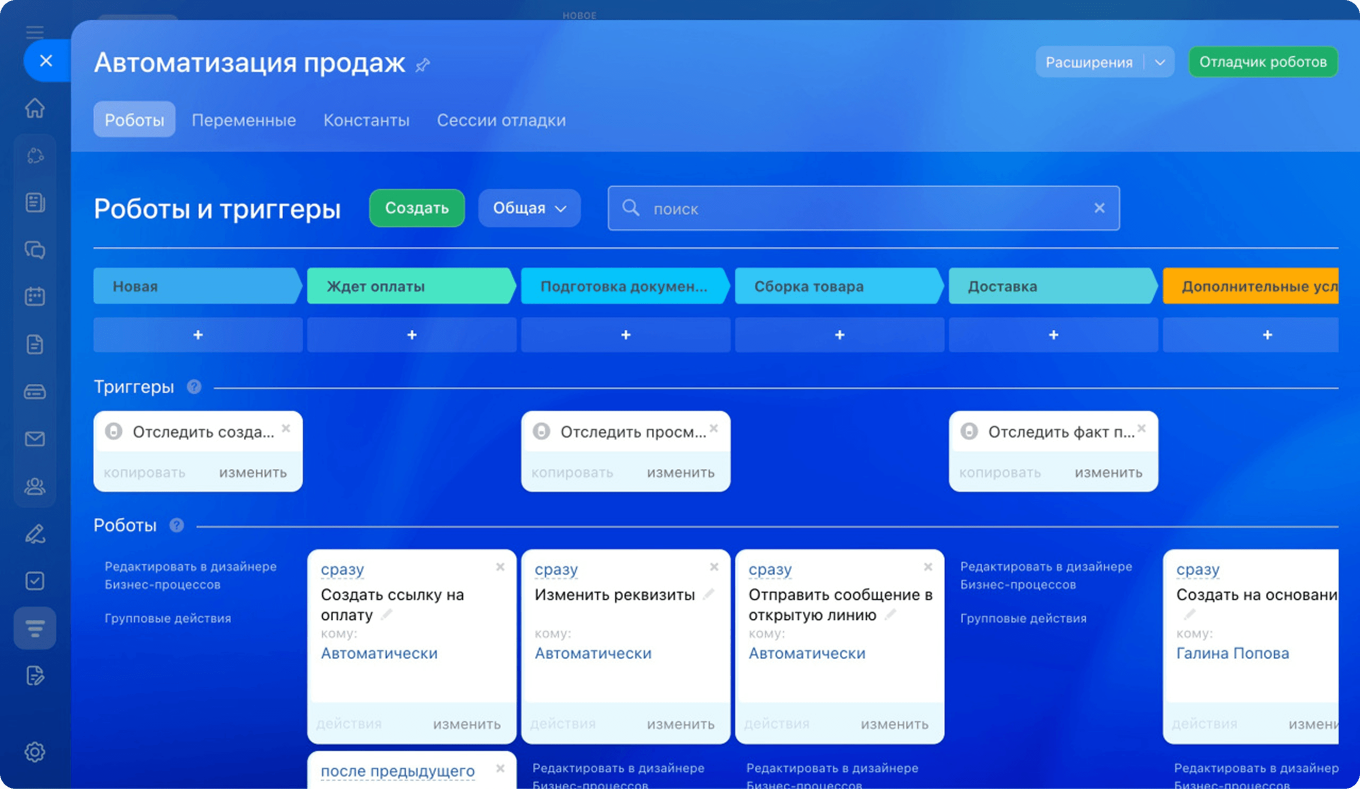Open the Settings gear at sidebar bottom
Screen dimensions: 1360x789
pyautogui.click(x=35, y=751)
